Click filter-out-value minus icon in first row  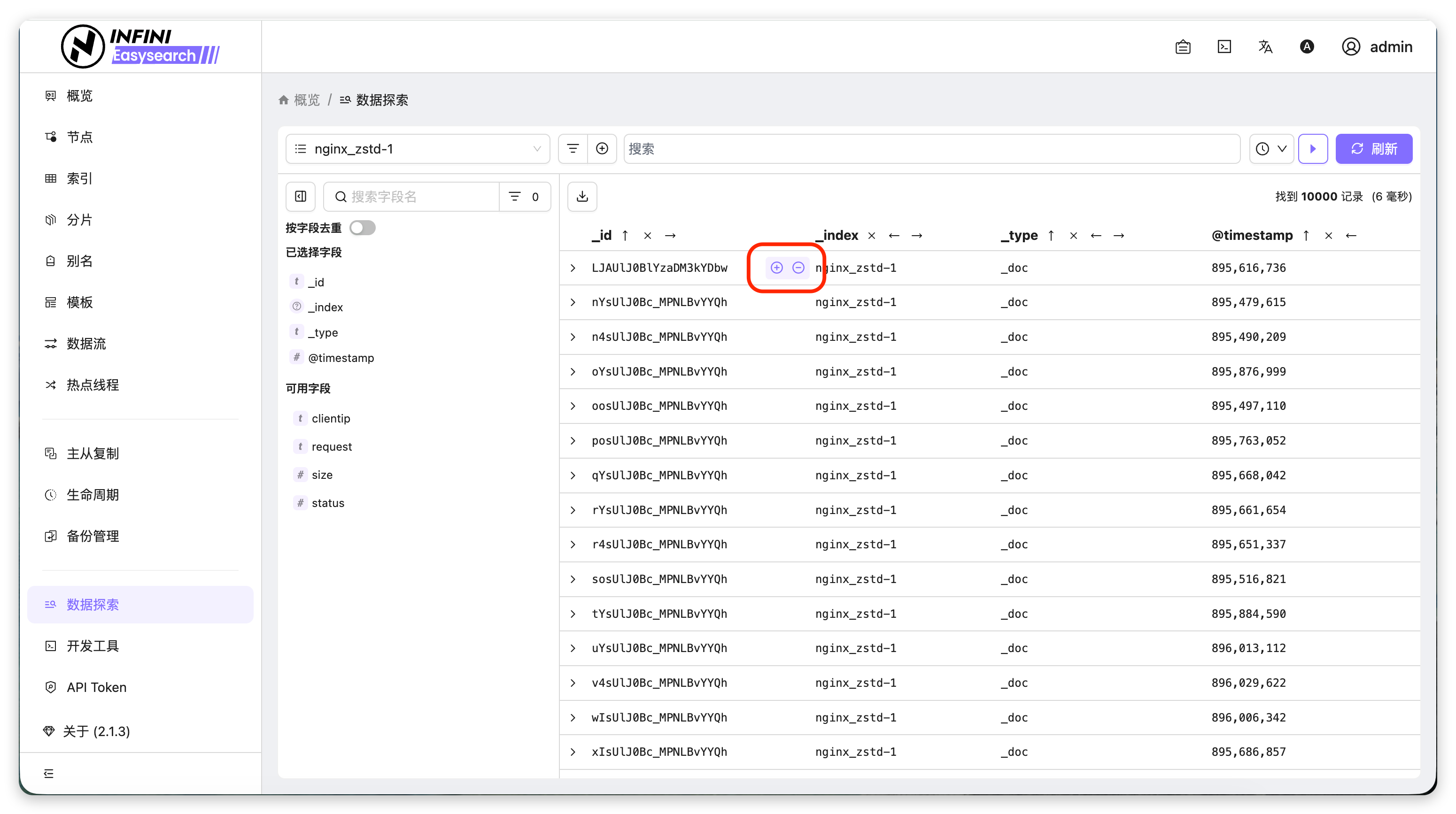[x=798, y=268]
